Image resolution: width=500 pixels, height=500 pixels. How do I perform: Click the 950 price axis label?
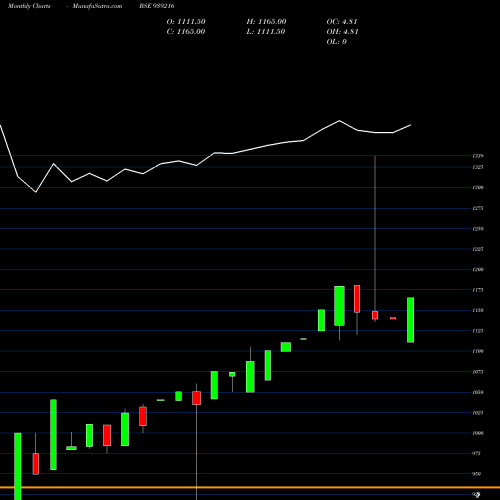pos(477,474)
